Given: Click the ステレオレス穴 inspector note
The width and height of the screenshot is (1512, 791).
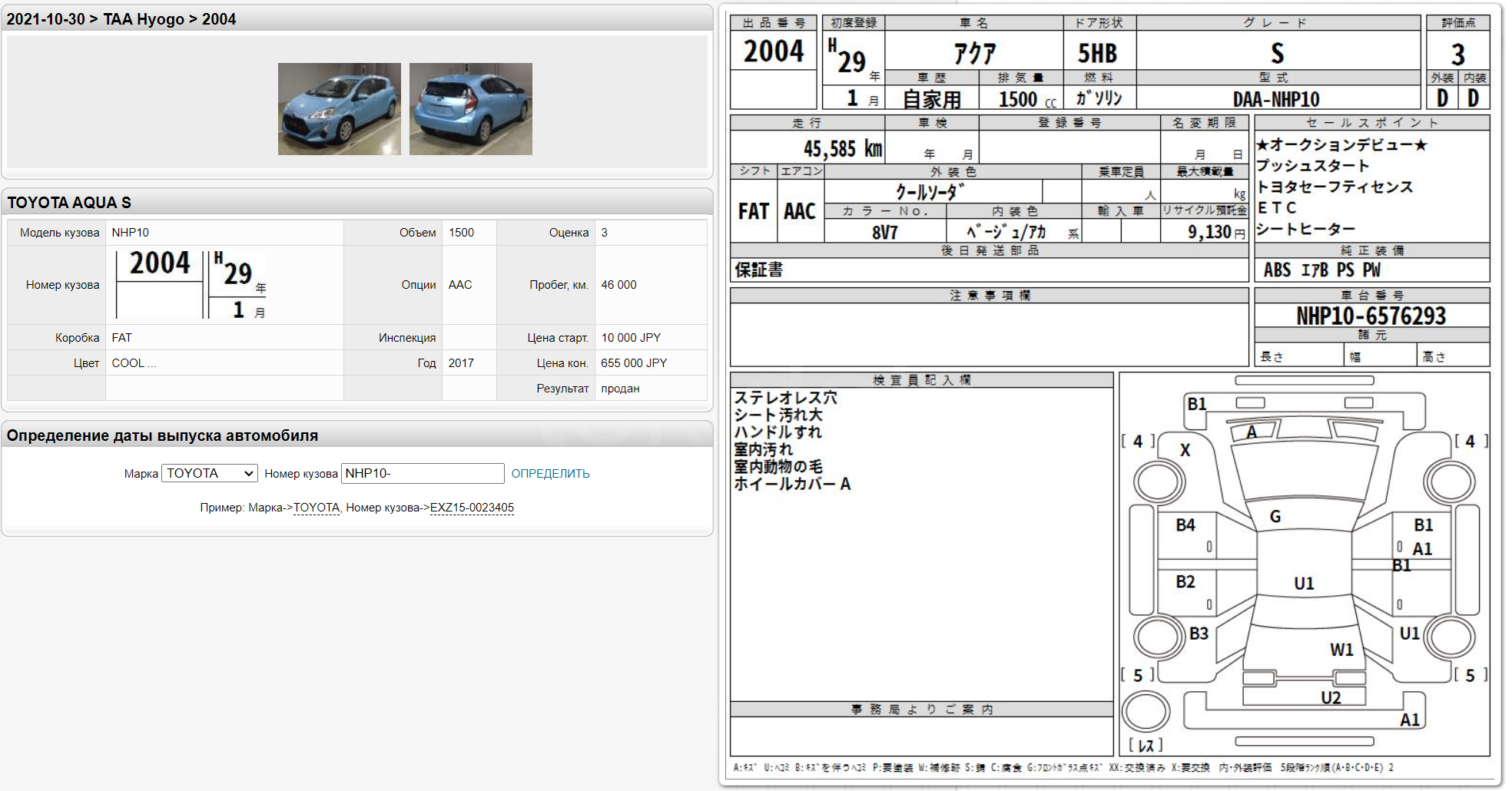Looking at the screenshot, I should click(786, 398).
